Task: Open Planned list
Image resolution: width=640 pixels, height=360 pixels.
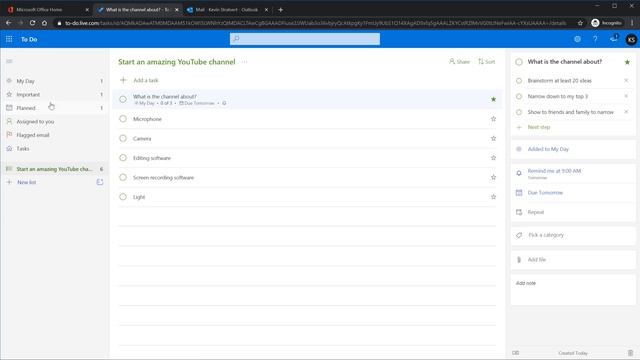Action: pos(55,108)
